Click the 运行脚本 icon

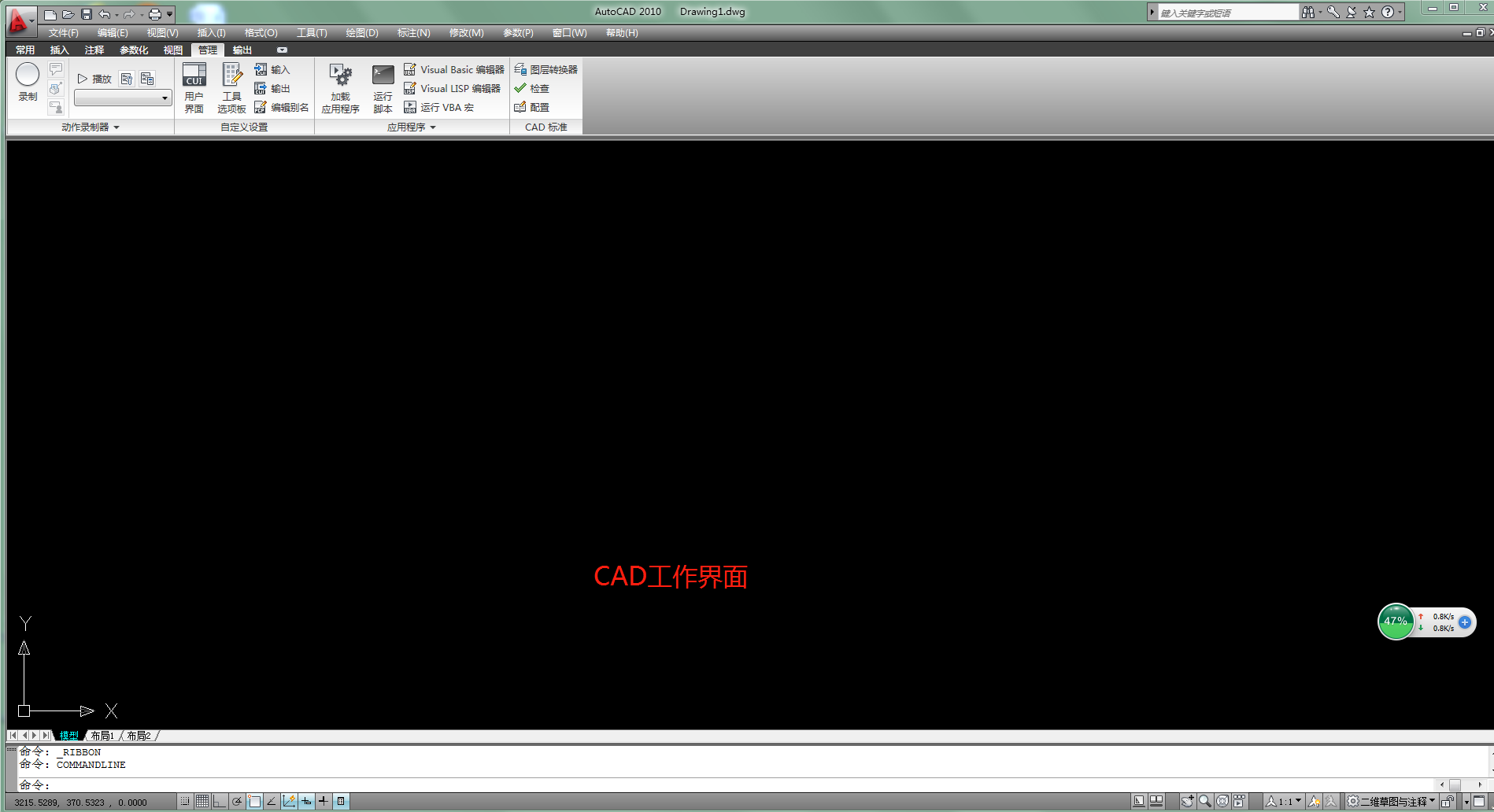click(x=383, y=88)
